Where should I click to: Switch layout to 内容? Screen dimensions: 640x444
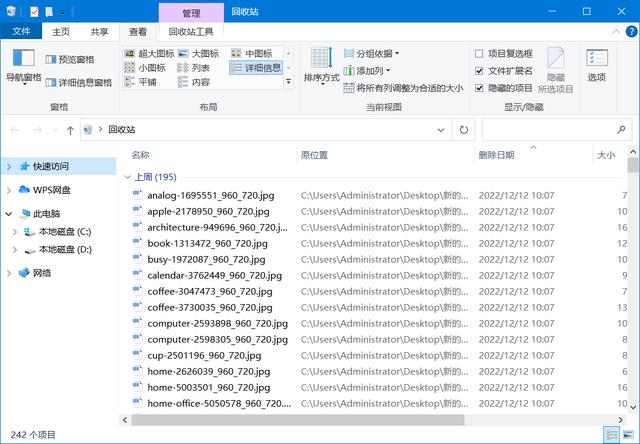[x=194, y=82]
